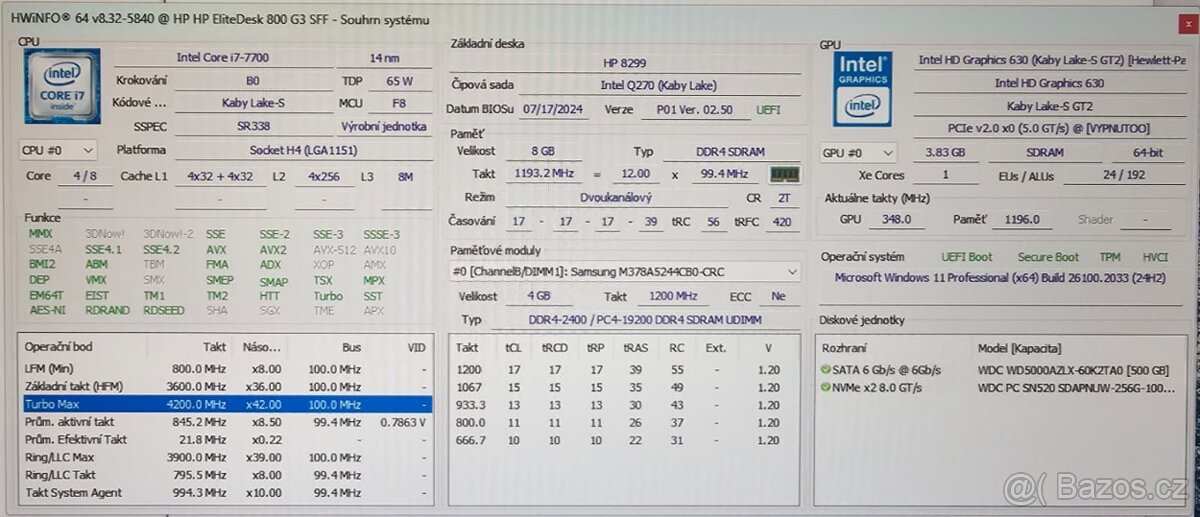Viewport: 1200px width, 517px height.
Task: Select the 666.7 timing table row
Action: click(625, 440)
